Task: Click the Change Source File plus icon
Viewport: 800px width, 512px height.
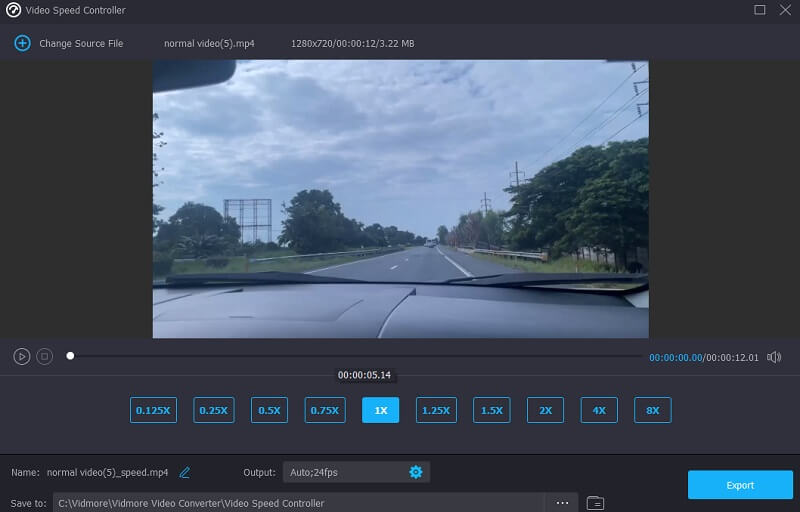Action: (22, 43)
